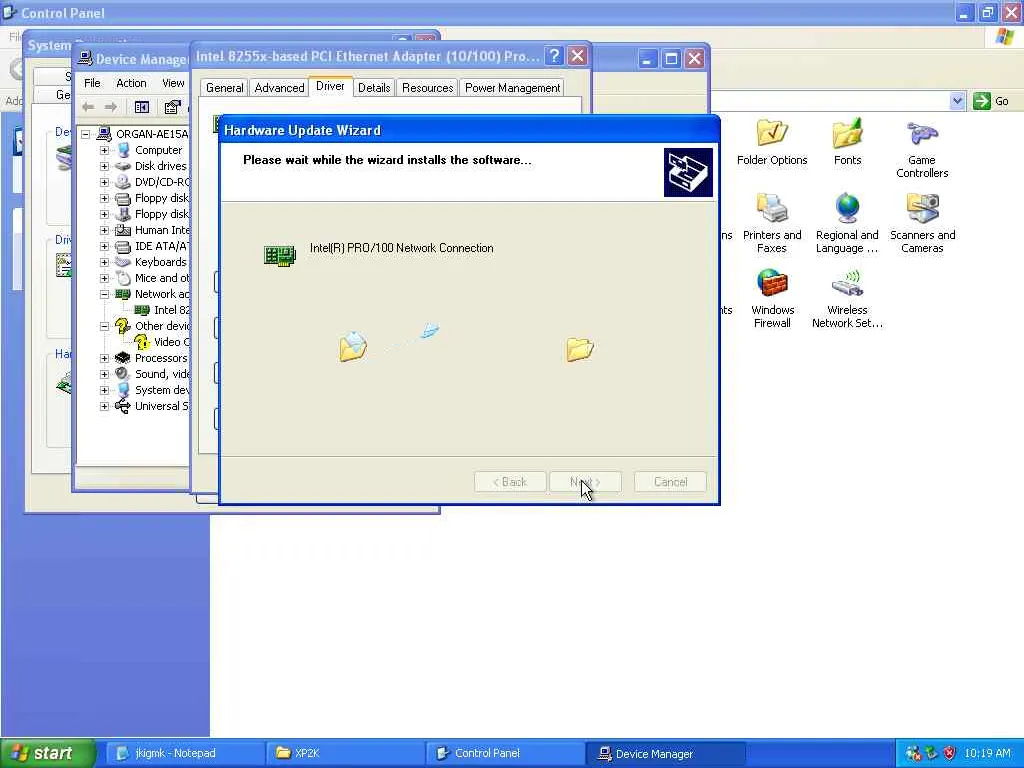Click the DVD/CD-ROM drives device icon
Viewport: 1024px width, 768px height.
coord(123,182)
